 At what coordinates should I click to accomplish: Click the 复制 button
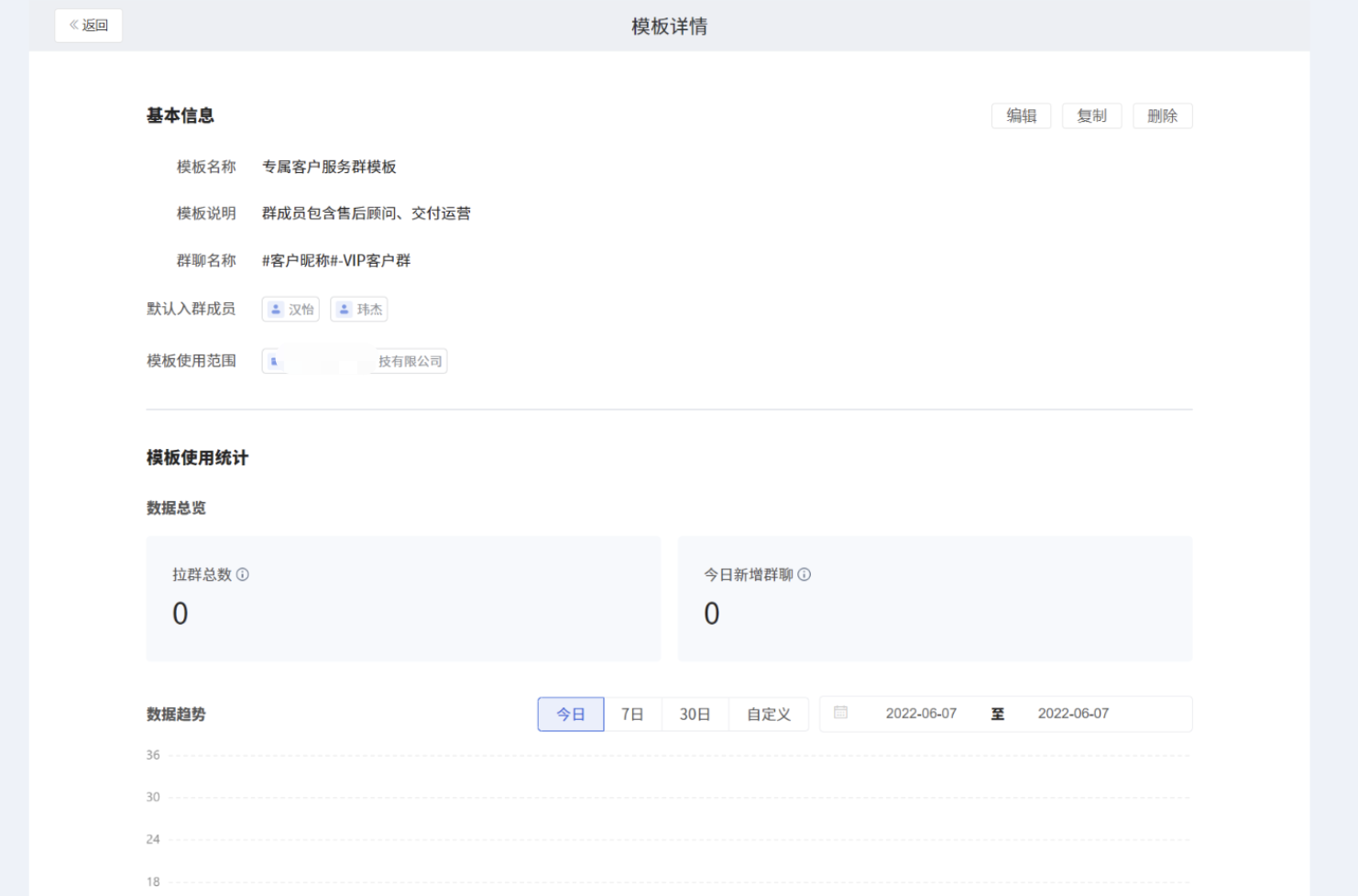point(1092,115)
